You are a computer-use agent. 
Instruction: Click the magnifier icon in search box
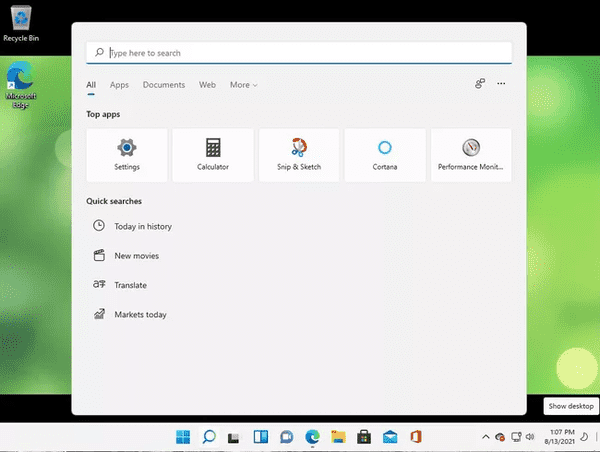tap(99, 52)
